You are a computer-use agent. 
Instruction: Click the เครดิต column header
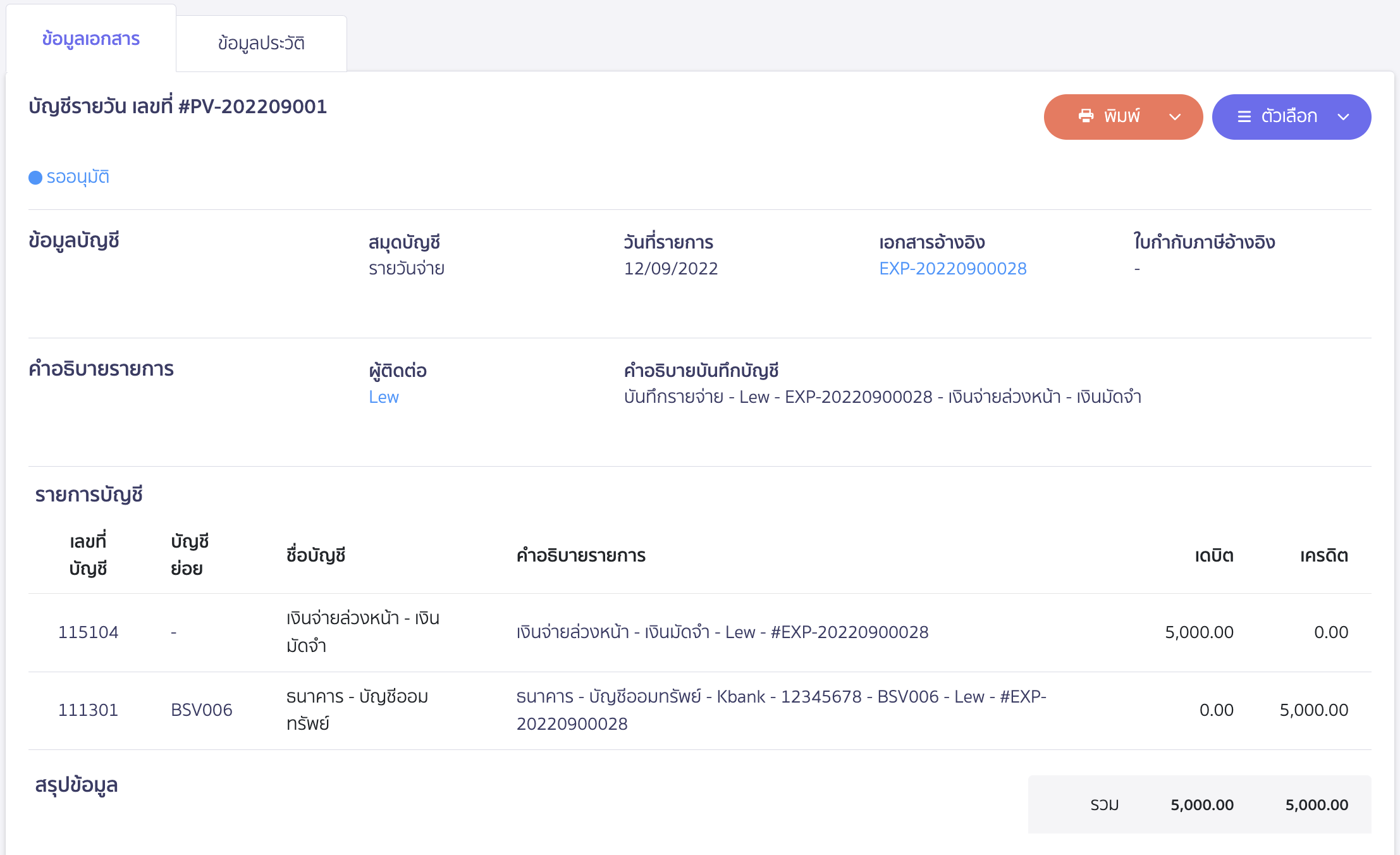pyautogui.click(x=1323, y=556)
